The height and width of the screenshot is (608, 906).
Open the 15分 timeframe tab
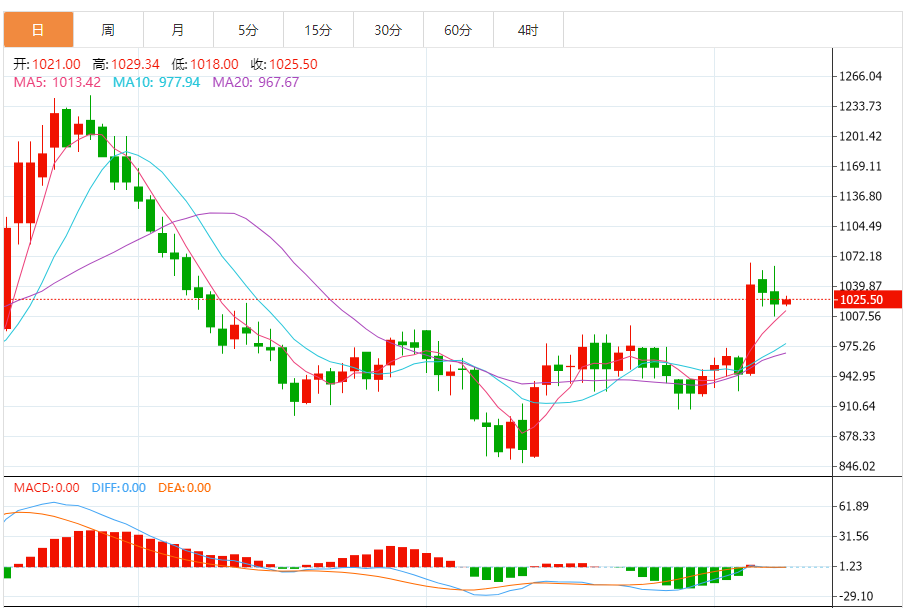tap(318, 29)
